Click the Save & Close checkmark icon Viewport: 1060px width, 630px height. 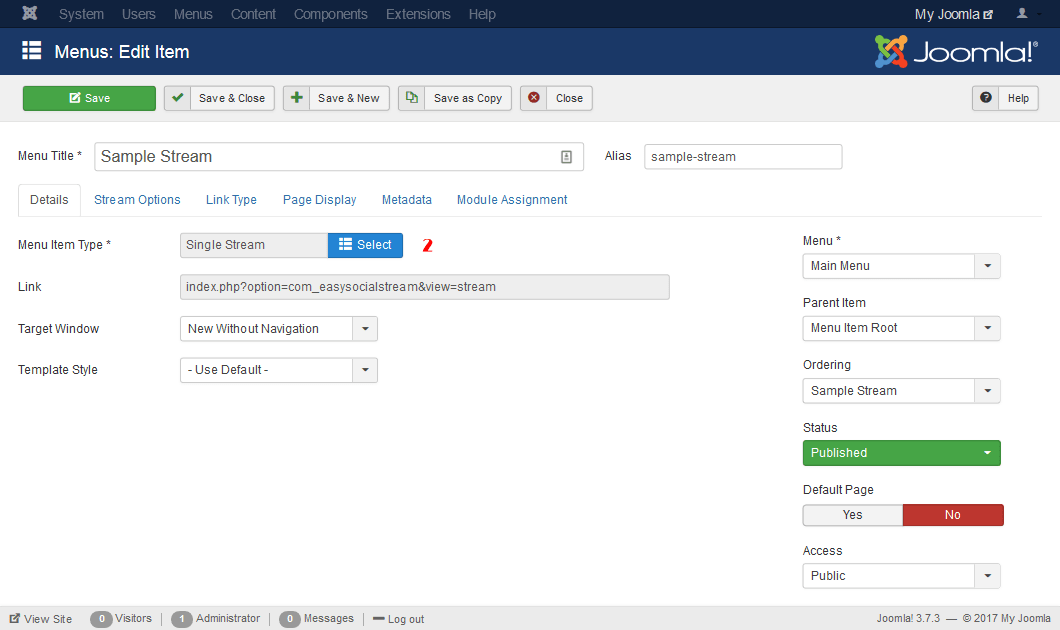tap(177, 98)
